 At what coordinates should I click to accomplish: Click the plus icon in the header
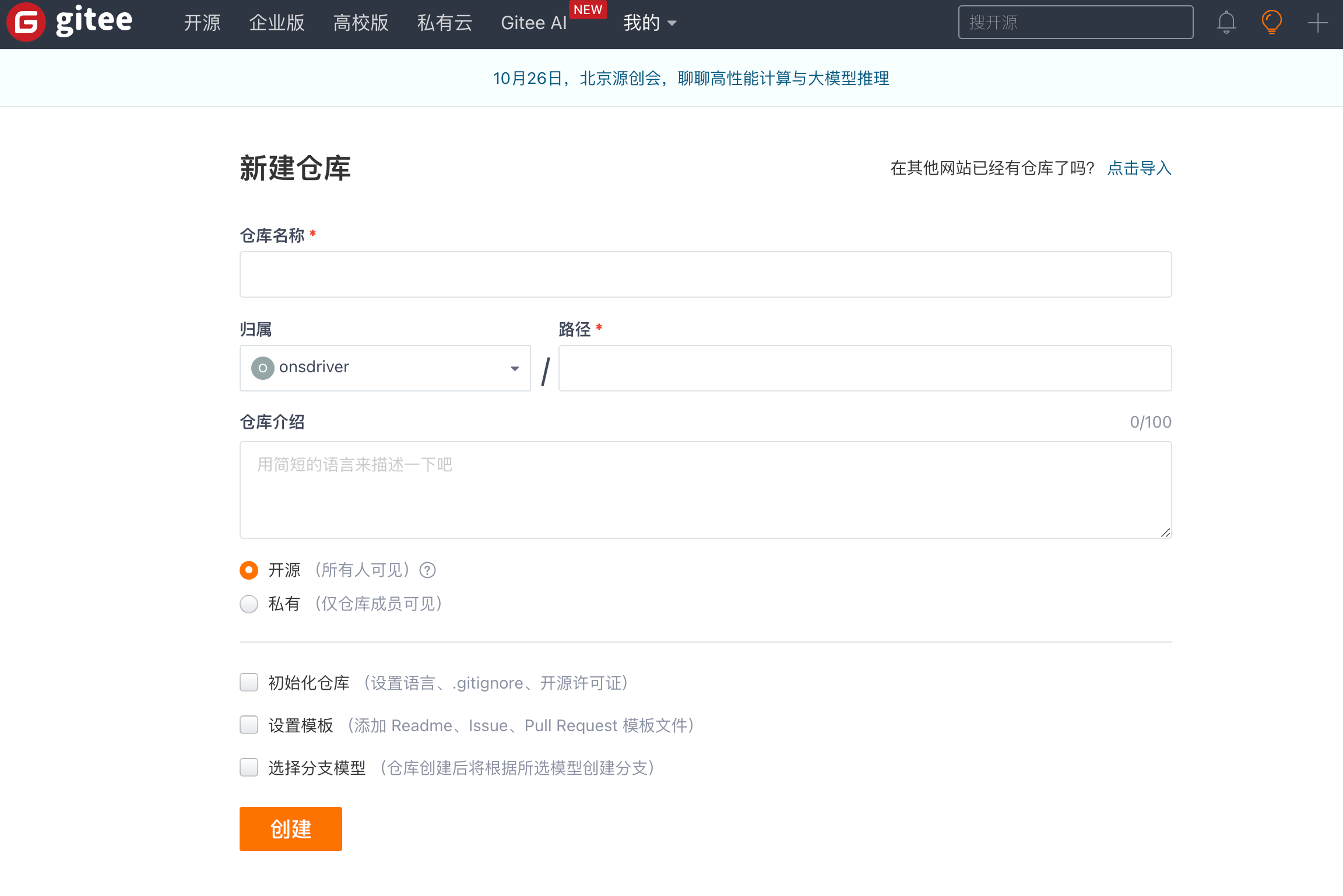[x=1317, y=23]
